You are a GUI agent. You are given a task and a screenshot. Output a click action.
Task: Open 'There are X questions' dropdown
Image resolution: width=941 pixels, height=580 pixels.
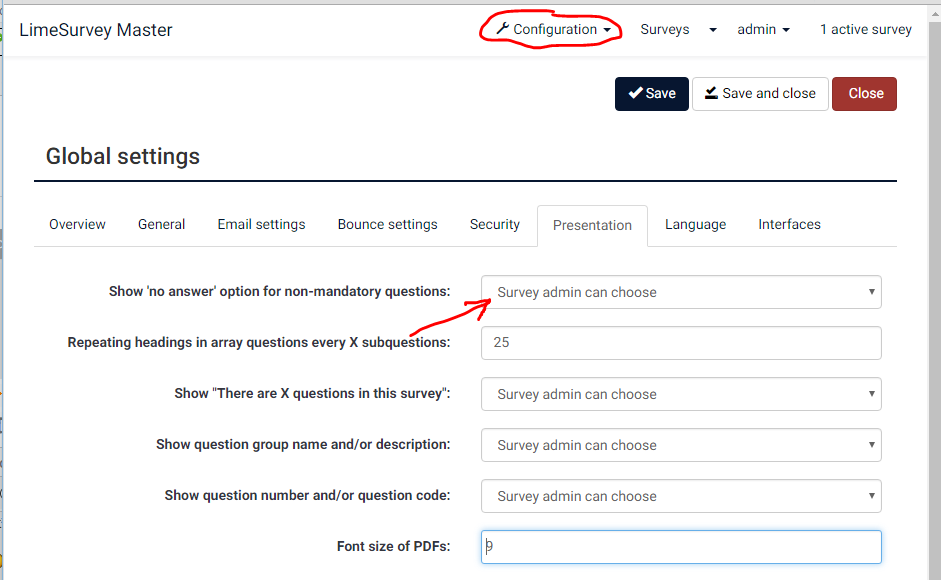(681, 394)
